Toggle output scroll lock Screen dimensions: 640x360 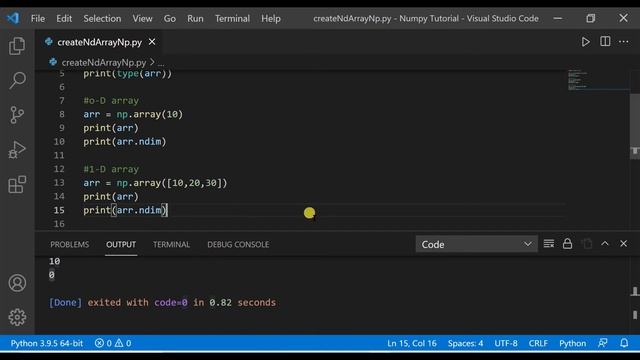tap(567, 244)
